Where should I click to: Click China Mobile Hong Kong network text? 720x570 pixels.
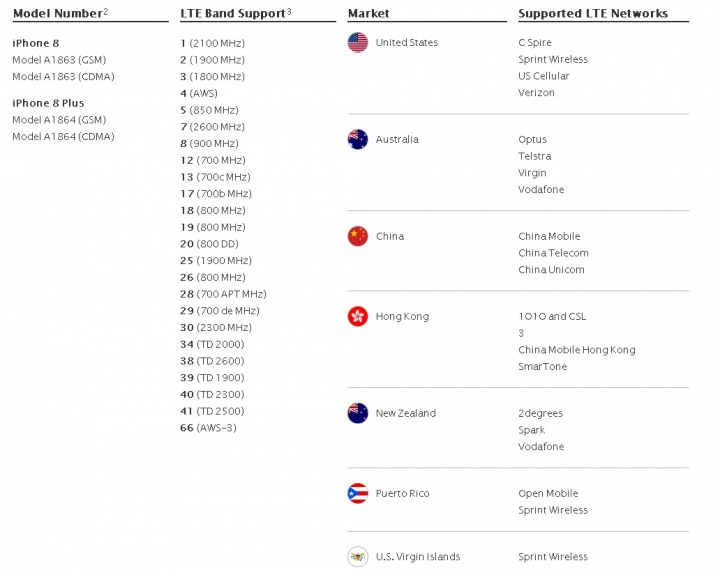[577, 350]
